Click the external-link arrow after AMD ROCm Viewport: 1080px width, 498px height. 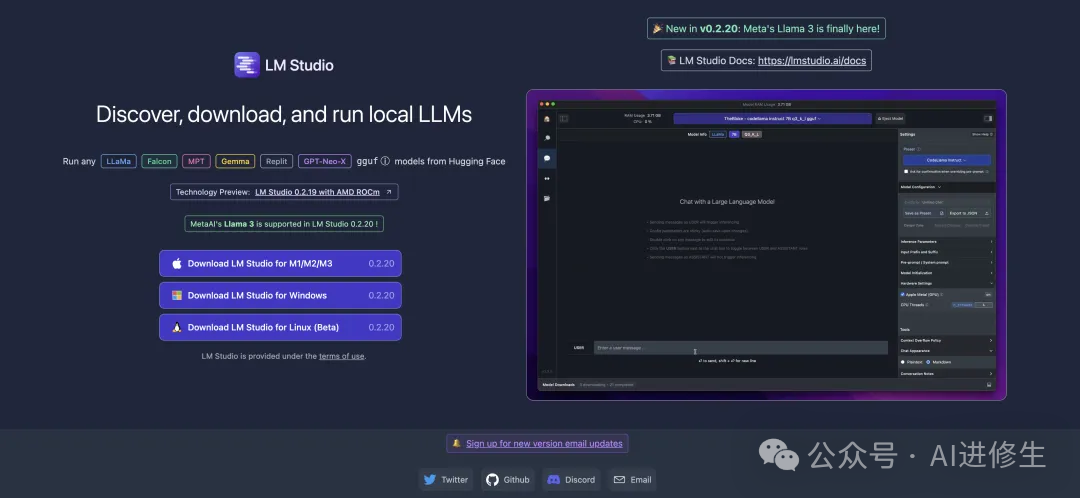(x=388, y=192)
